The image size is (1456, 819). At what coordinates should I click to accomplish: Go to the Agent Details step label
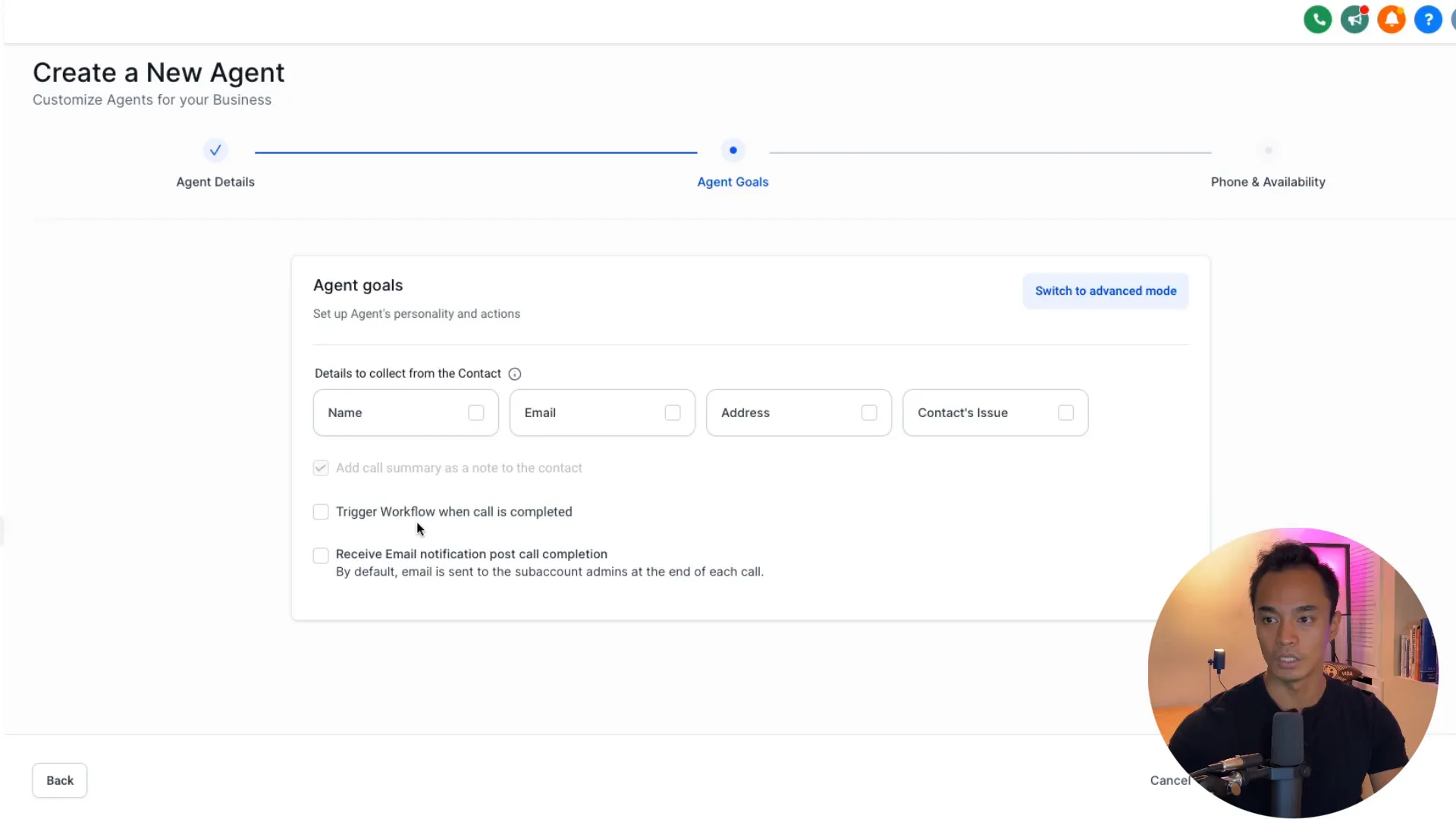coord(215,182)
